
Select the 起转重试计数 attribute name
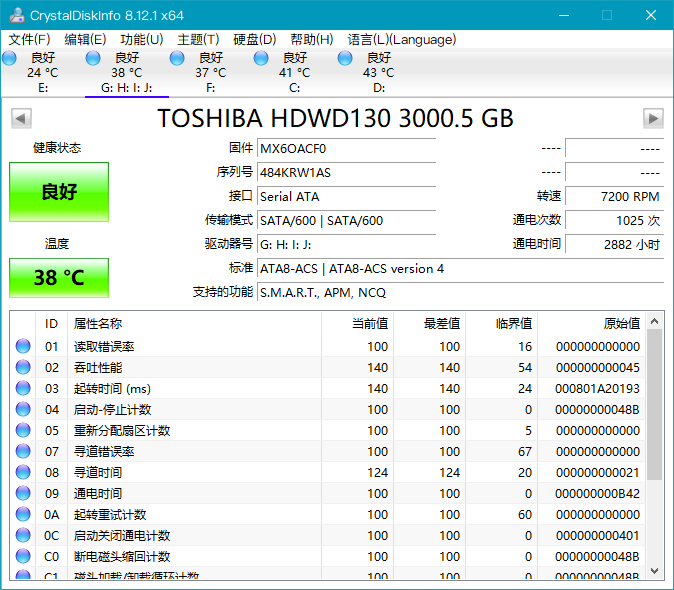[x=110, y=515]
